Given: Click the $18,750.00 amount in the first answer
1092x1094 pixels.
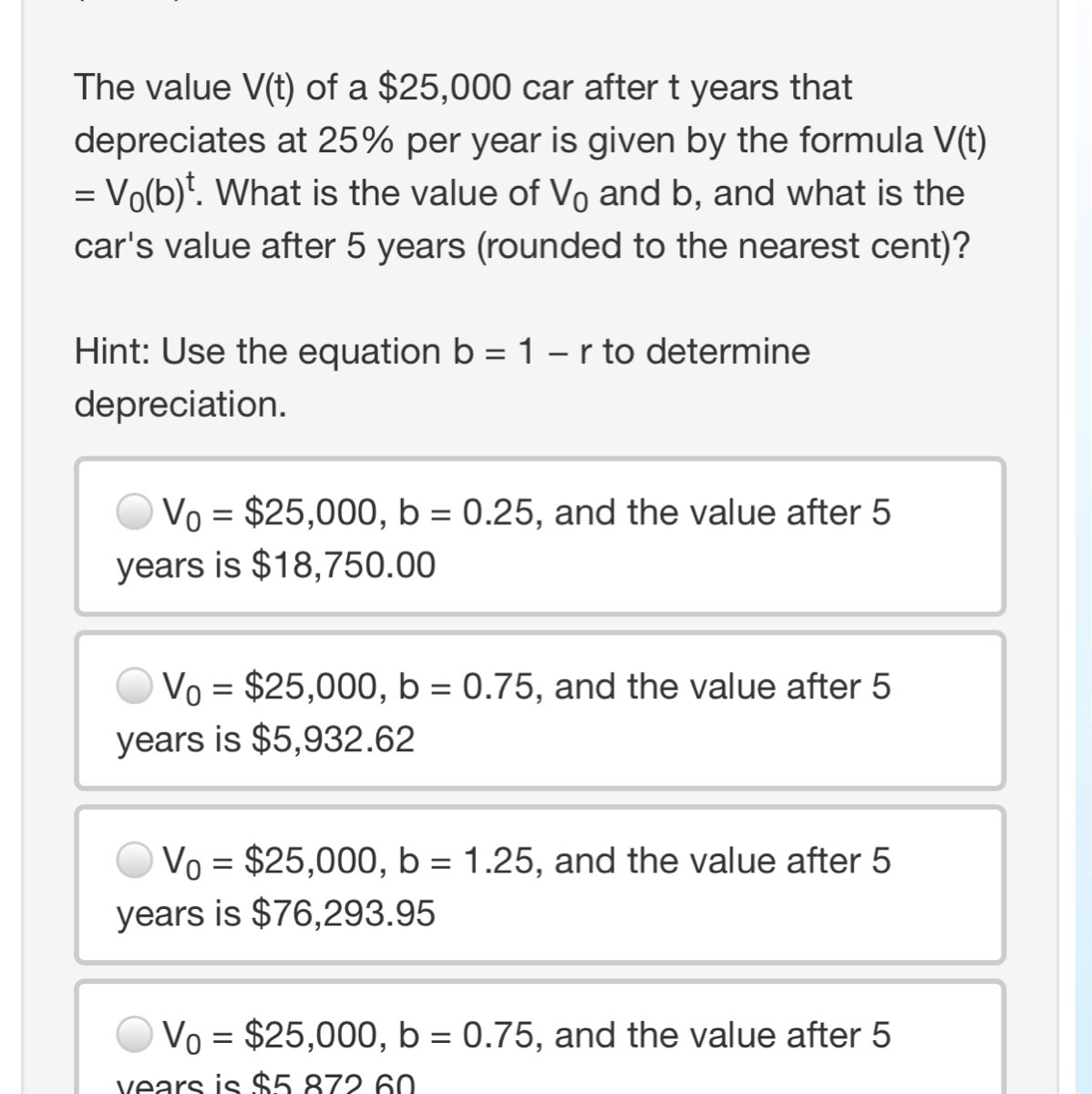Looking at the screenshot, I should click(344, 566).
